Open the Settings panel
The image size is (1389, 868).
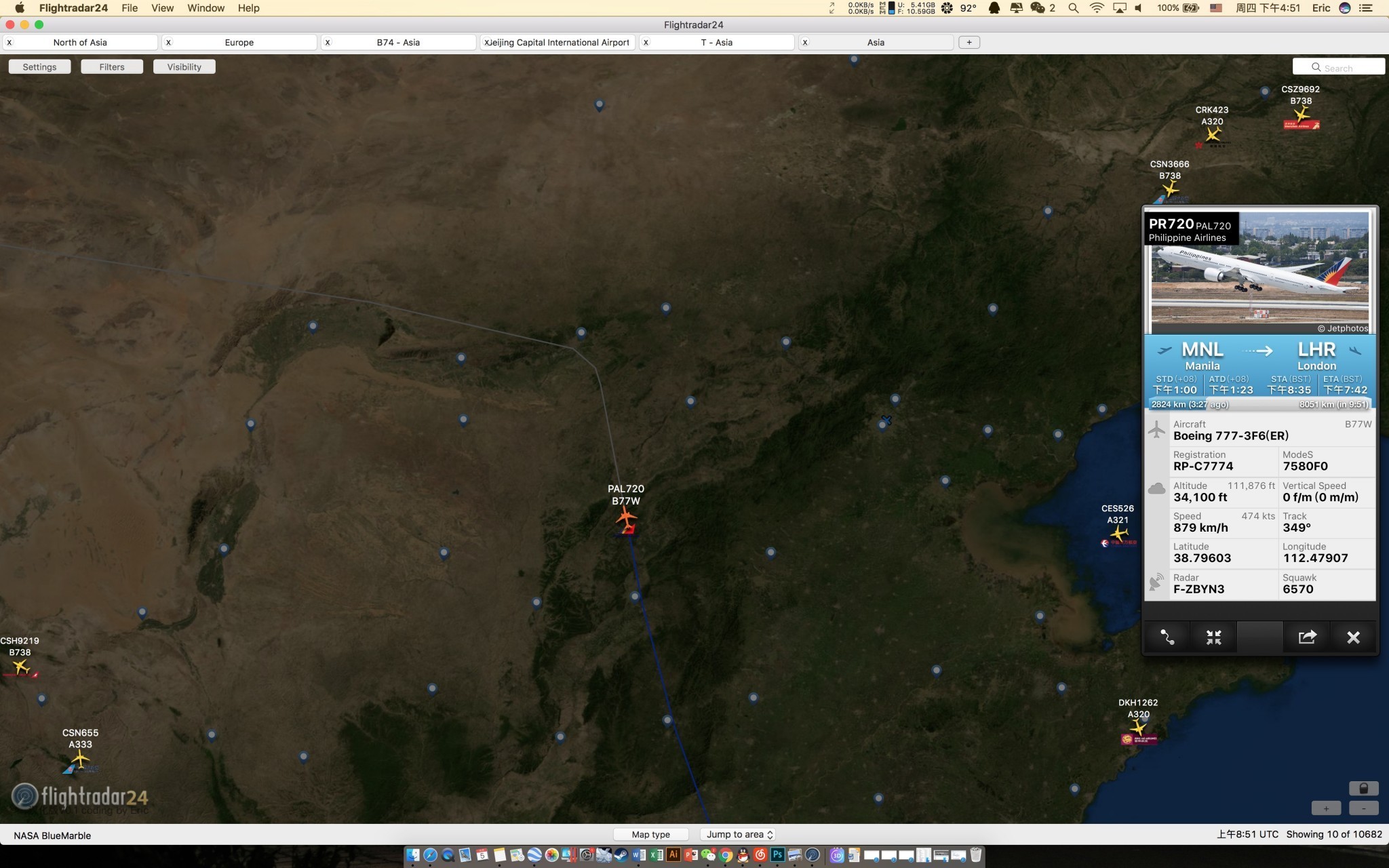click(x=39, y=66)
